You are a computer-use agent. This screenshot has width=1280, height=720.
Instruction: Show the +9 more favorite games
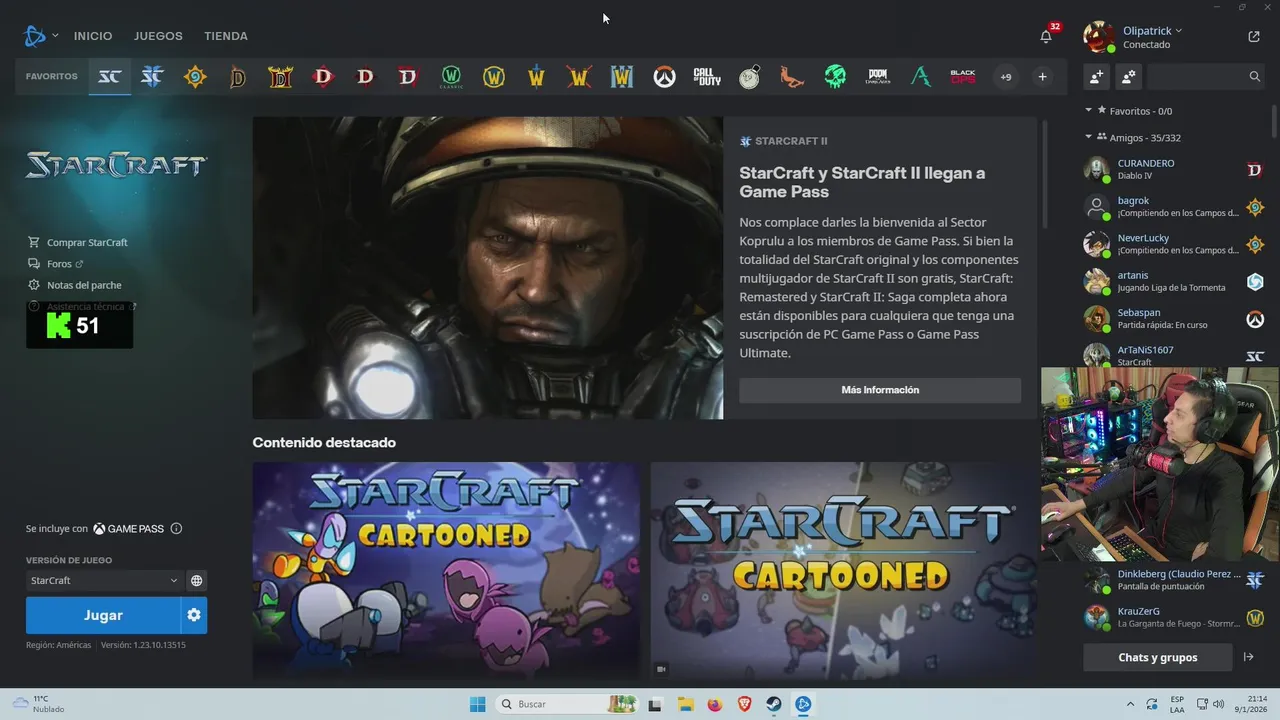1006,77
